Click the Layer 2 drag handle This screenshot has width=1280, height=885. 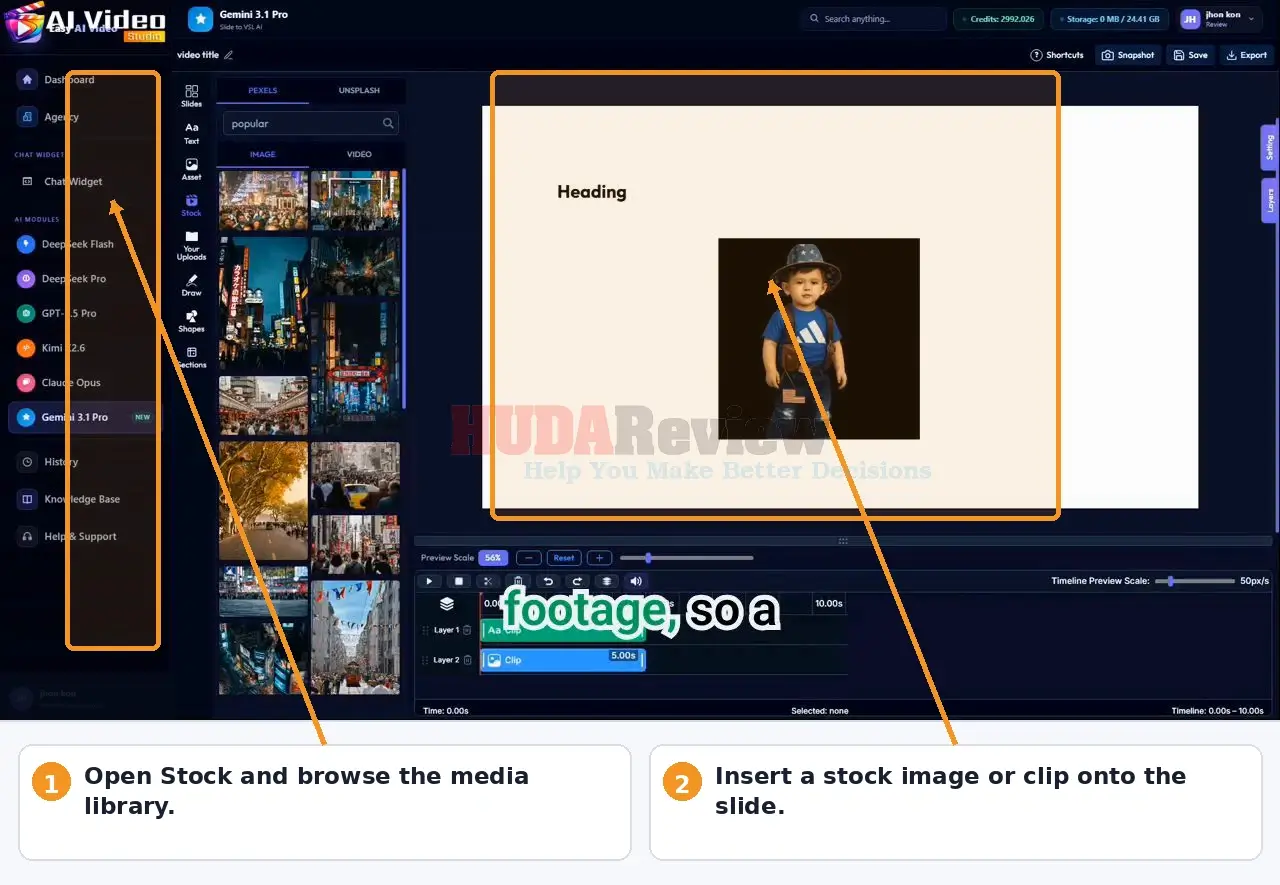425,660
